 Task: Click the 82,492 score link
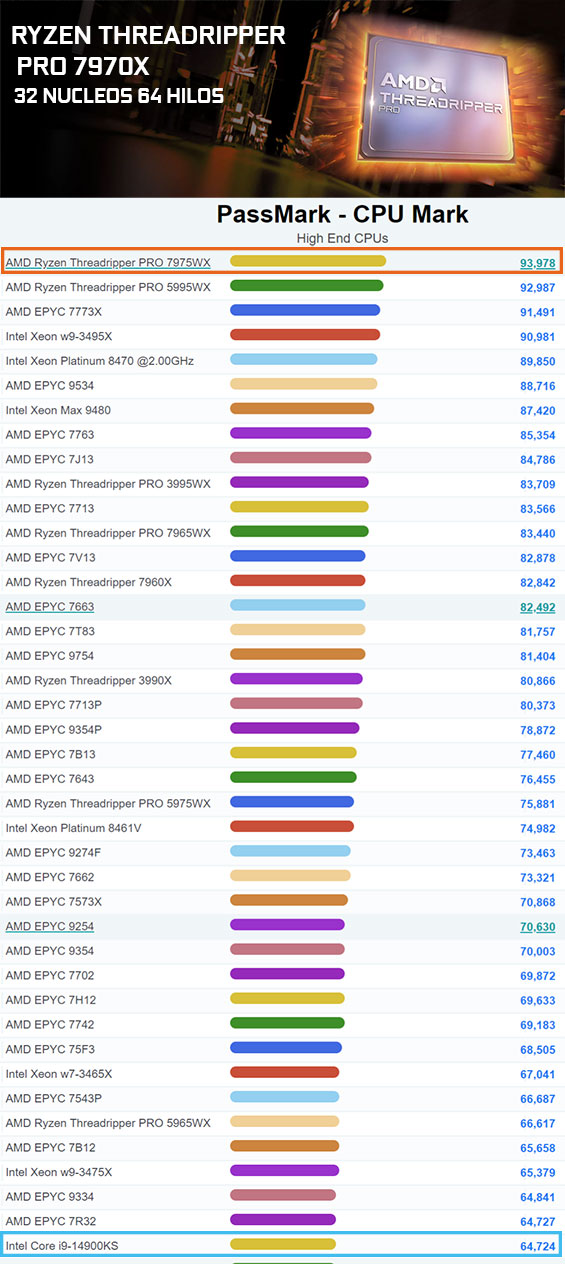coord(537,607)
